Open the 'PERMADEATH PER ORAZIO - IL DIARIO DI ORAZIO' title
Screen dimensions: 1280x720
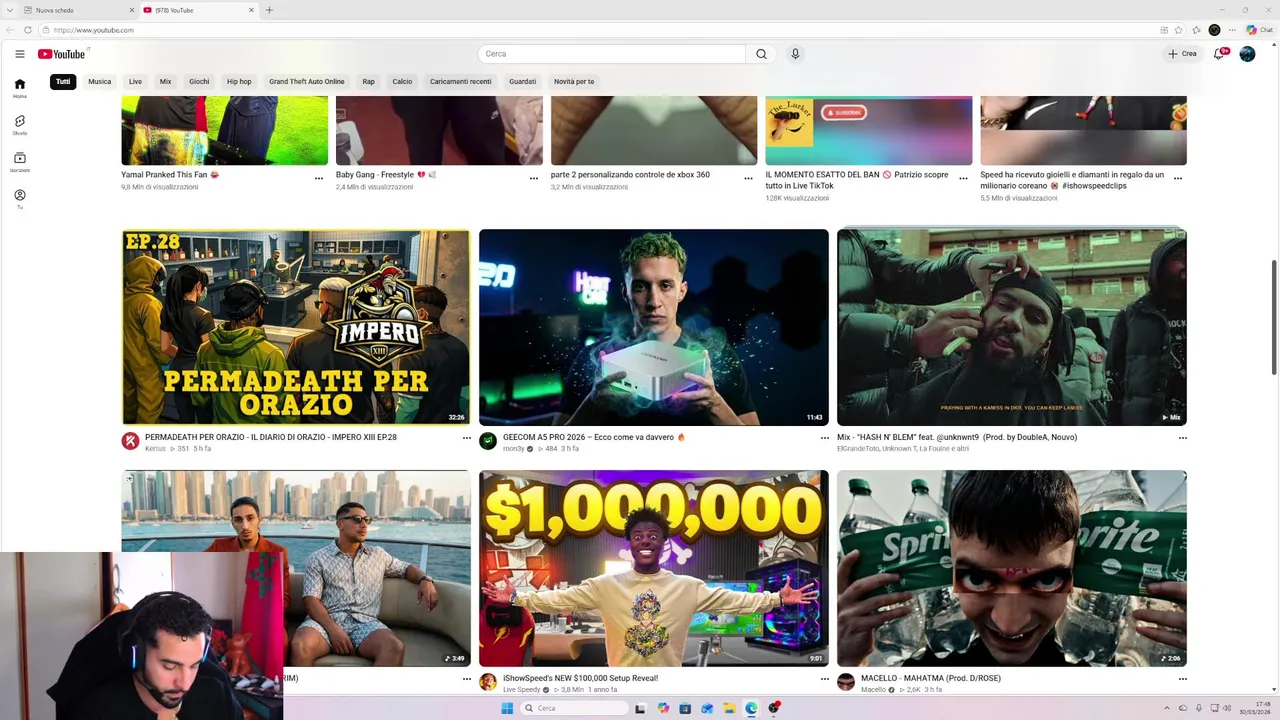(270, 437)
